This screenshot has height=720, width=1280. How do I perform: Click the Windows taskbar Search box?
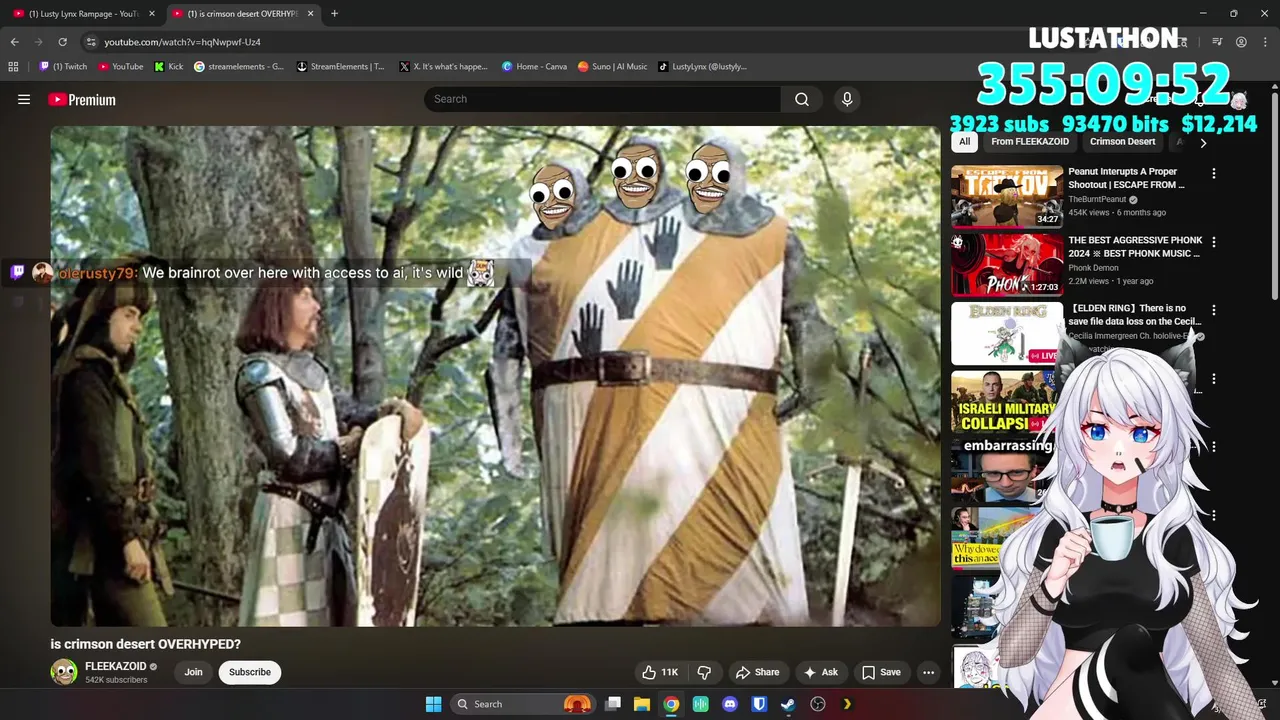523,704
